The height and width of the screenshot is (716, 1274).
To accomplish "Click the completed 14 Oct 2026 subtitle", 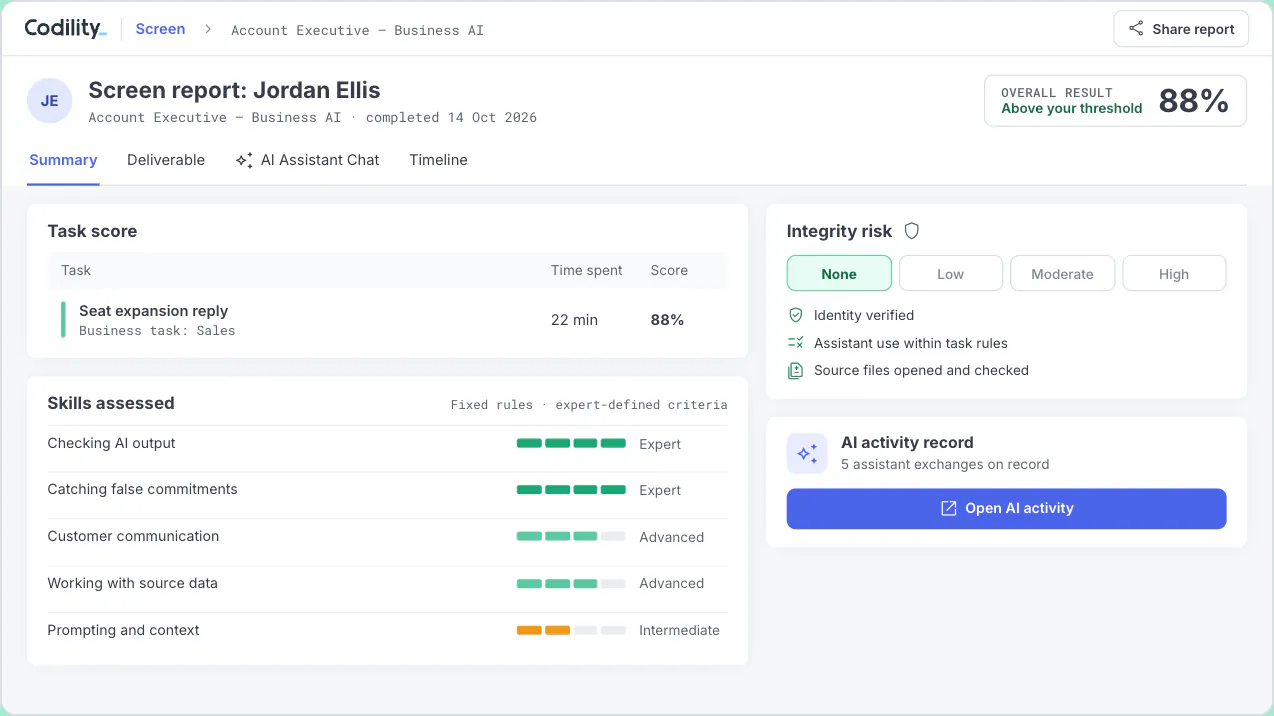I will [x=451, y=118].
